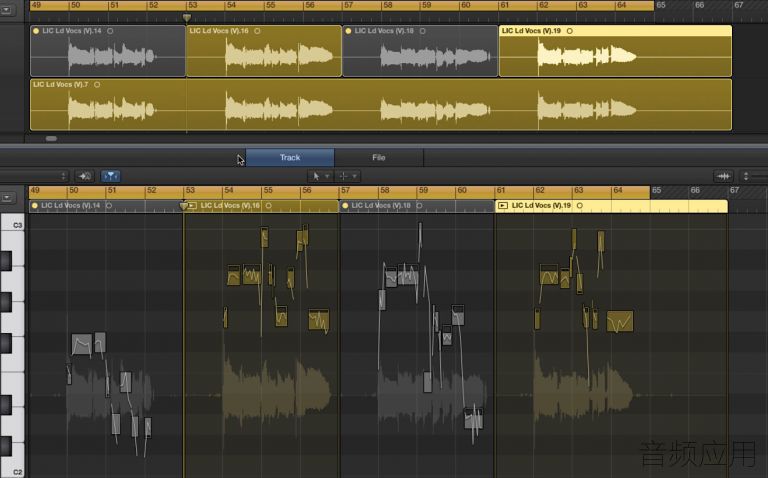Select the lowest gray note near bar 60 in region .18

point(474,418)
